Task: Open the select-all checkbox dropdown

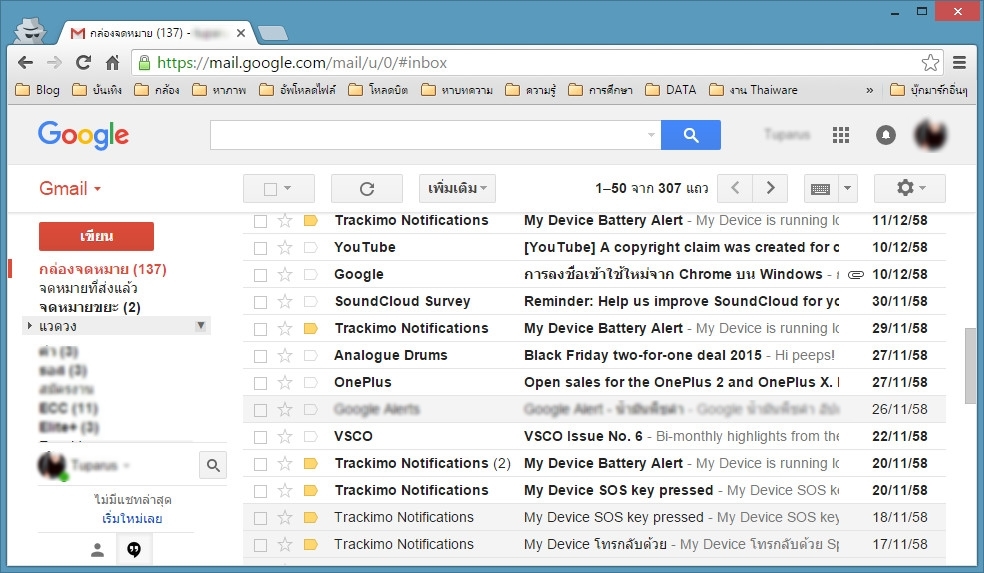Action: 287,188
